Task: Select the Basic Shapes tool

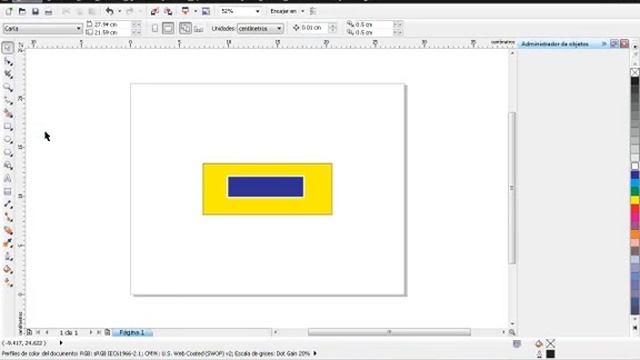Action: click(8, 166)
